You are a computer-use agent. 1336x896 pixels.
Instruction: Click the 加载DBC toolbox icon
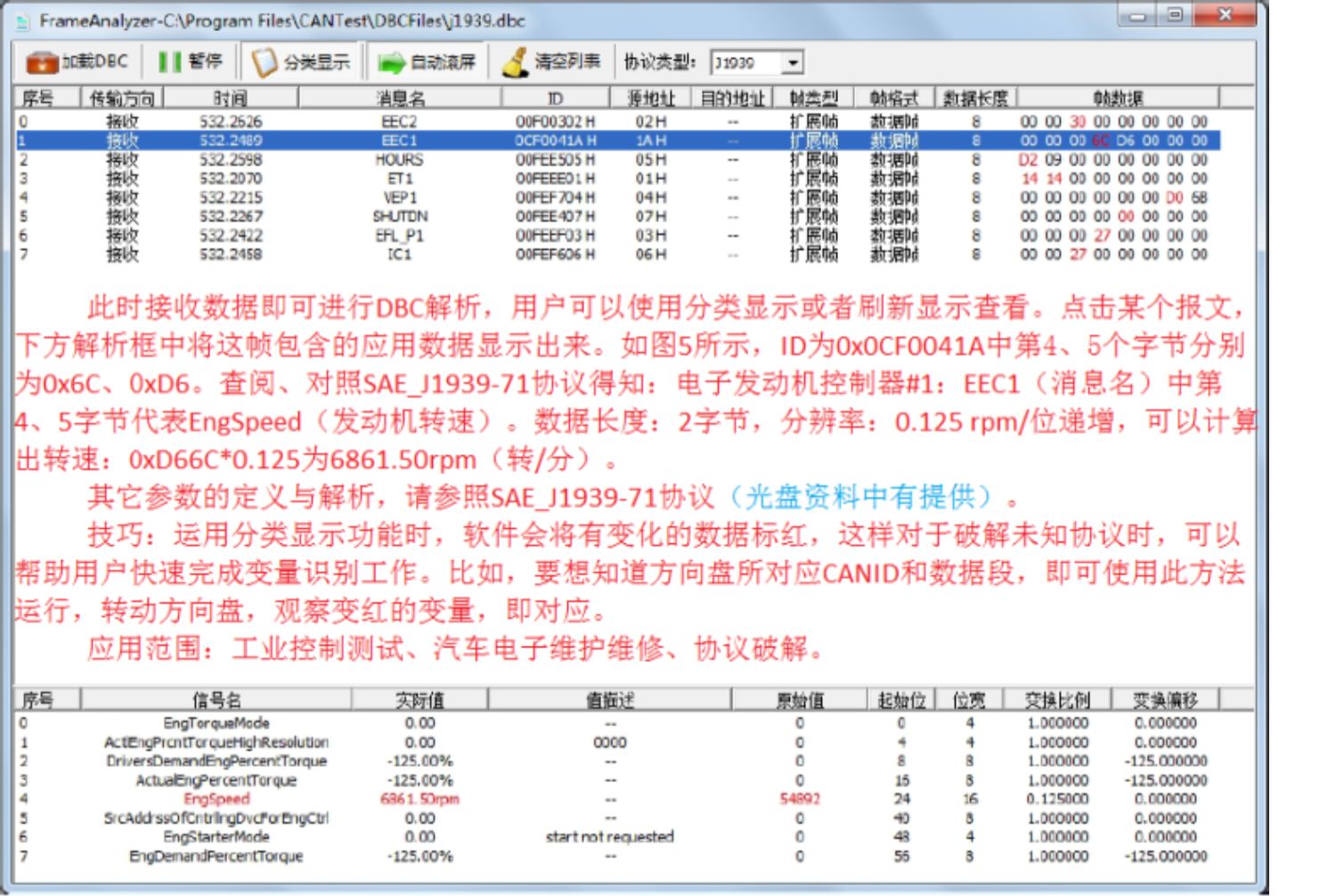point(42,62)
